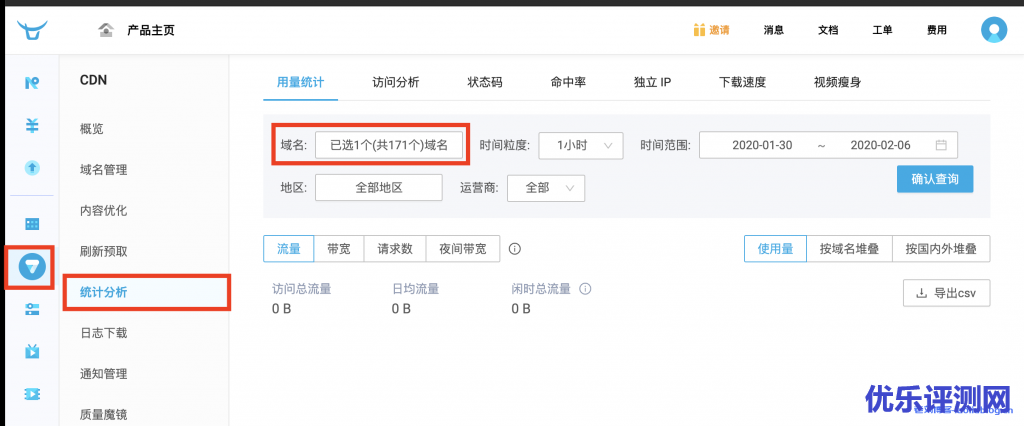Open the server settings sidebar icon

click(x=32, y=309)
